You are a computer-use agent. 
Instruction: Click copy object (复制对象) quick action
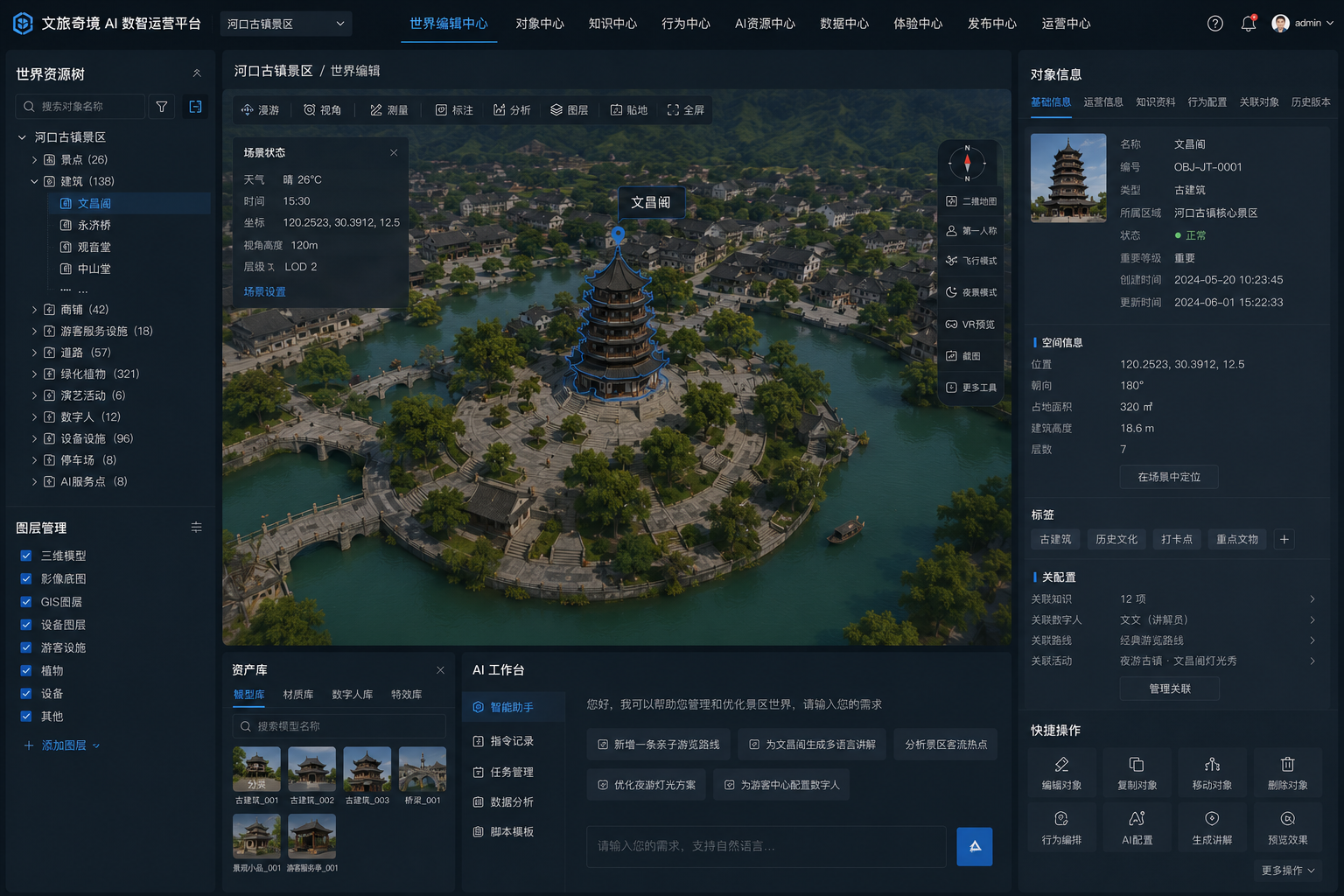pyautogui.click(x=1137, y=773)
